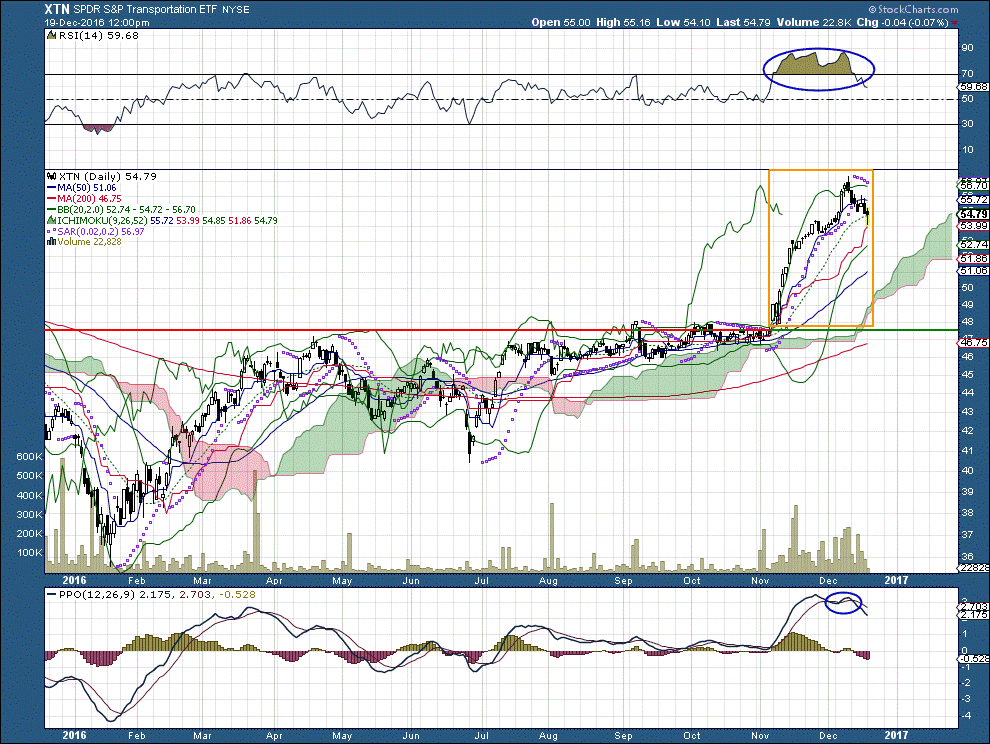Click the 30 level on RSI axis
This screenshot has width=990, height=744.
967,124
